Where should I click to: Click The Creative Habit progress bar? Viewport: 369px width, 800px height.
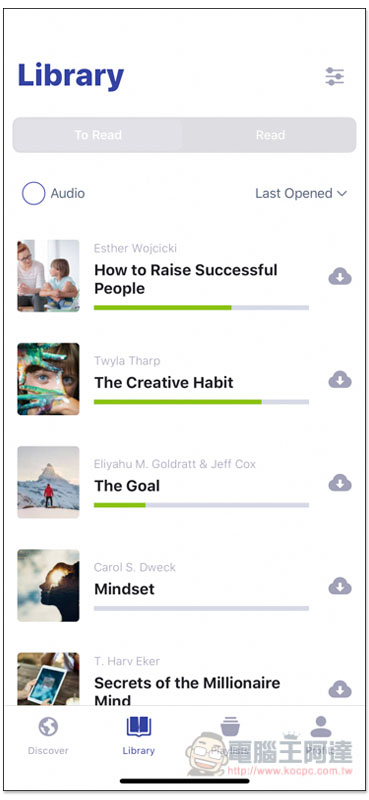[x=202, y=402]
